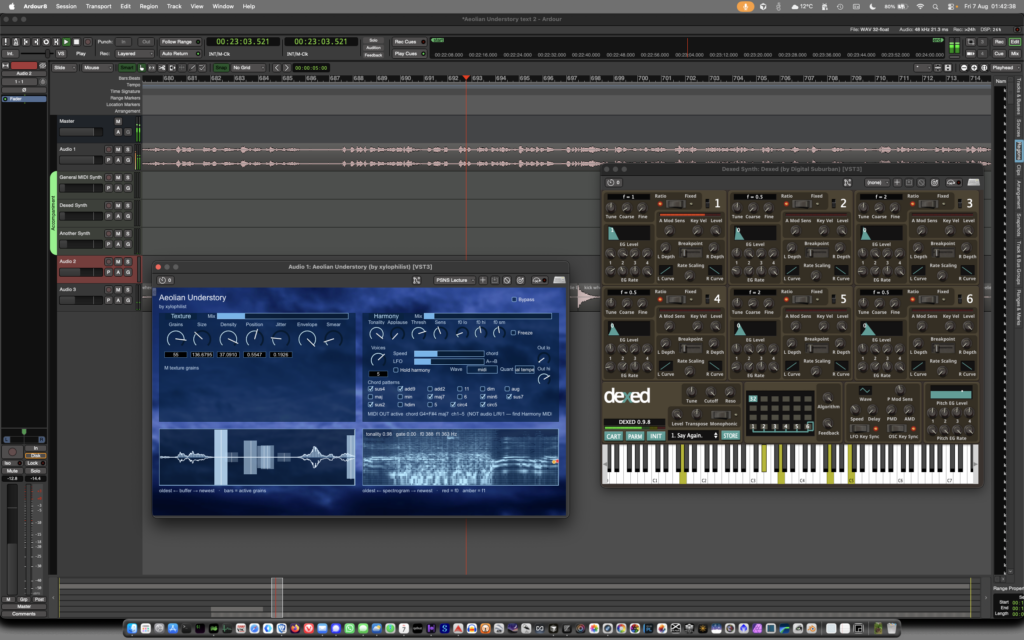This screenshot has width=1024, height=640.
Task: Toggle the metronome click icon
Action: [16, 42]
